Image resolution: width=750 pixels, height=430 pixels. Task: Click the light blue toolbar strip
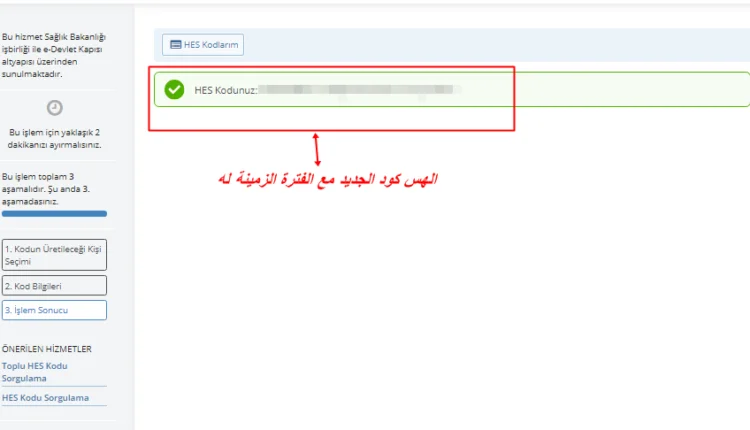[452, 44]
